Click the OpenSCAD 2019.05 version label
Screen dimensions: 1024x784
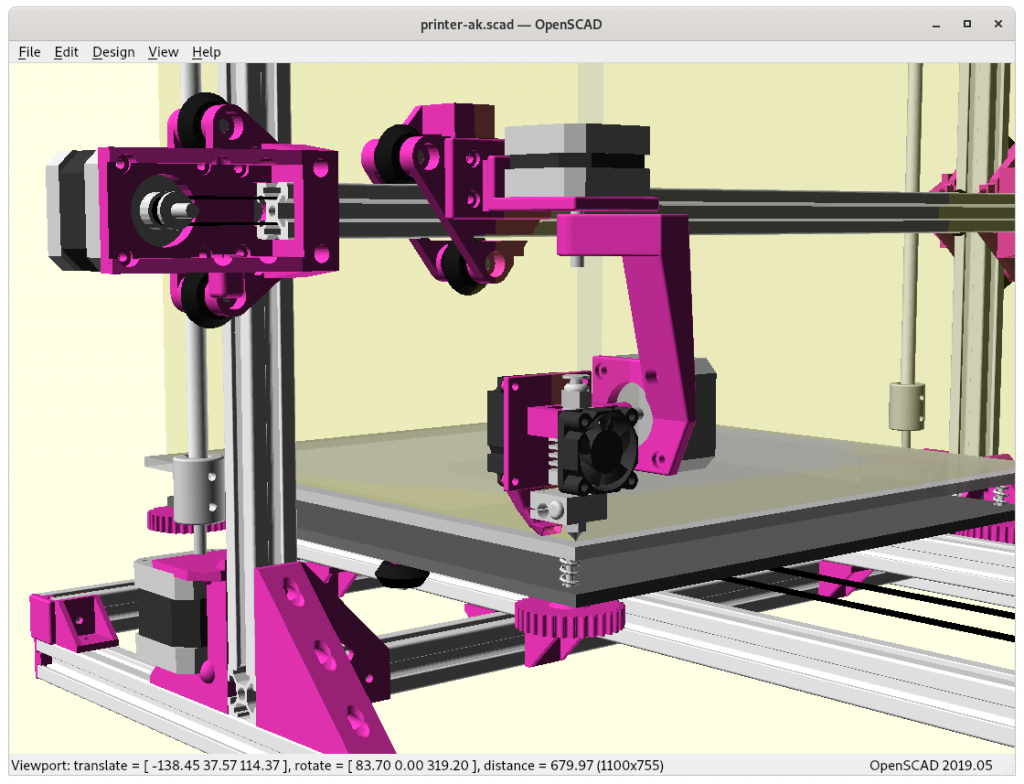click(x=931, y=765)
